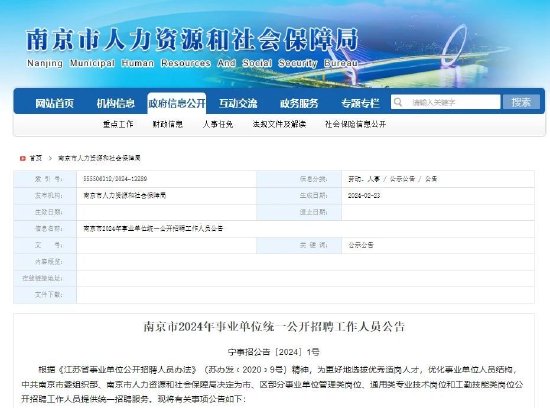Open the 机构信息 menu item
550x408 pixels.
pos(116,103)
